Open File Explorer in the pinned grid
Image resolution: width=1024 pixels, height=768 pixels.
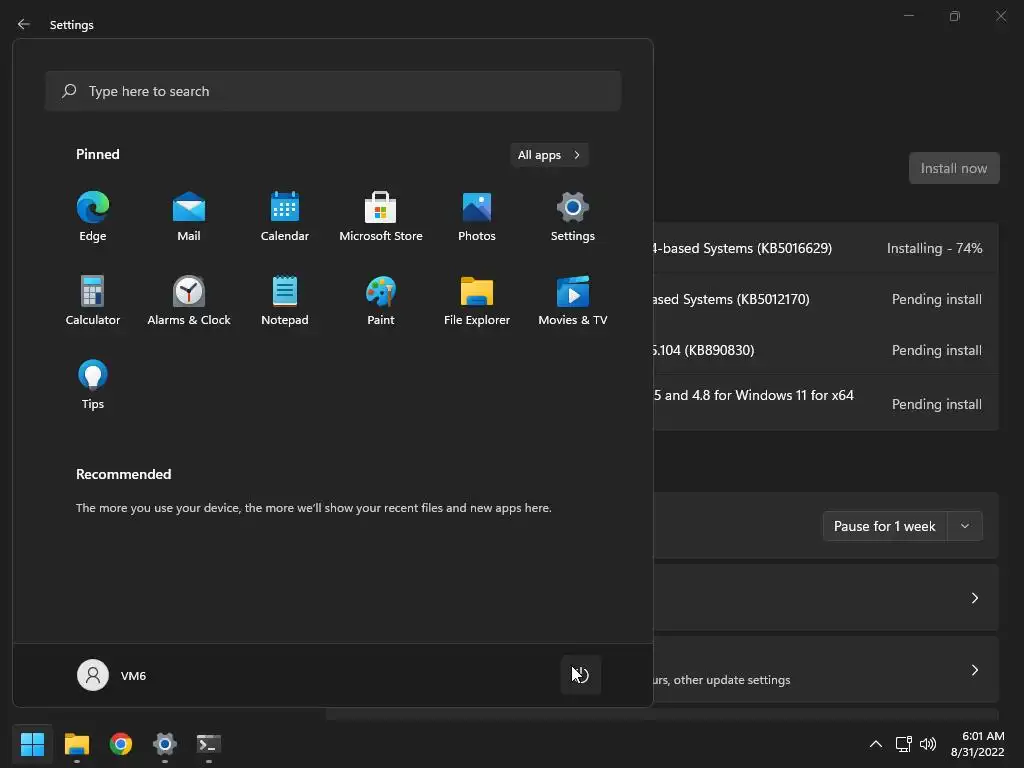click(477, 300)
